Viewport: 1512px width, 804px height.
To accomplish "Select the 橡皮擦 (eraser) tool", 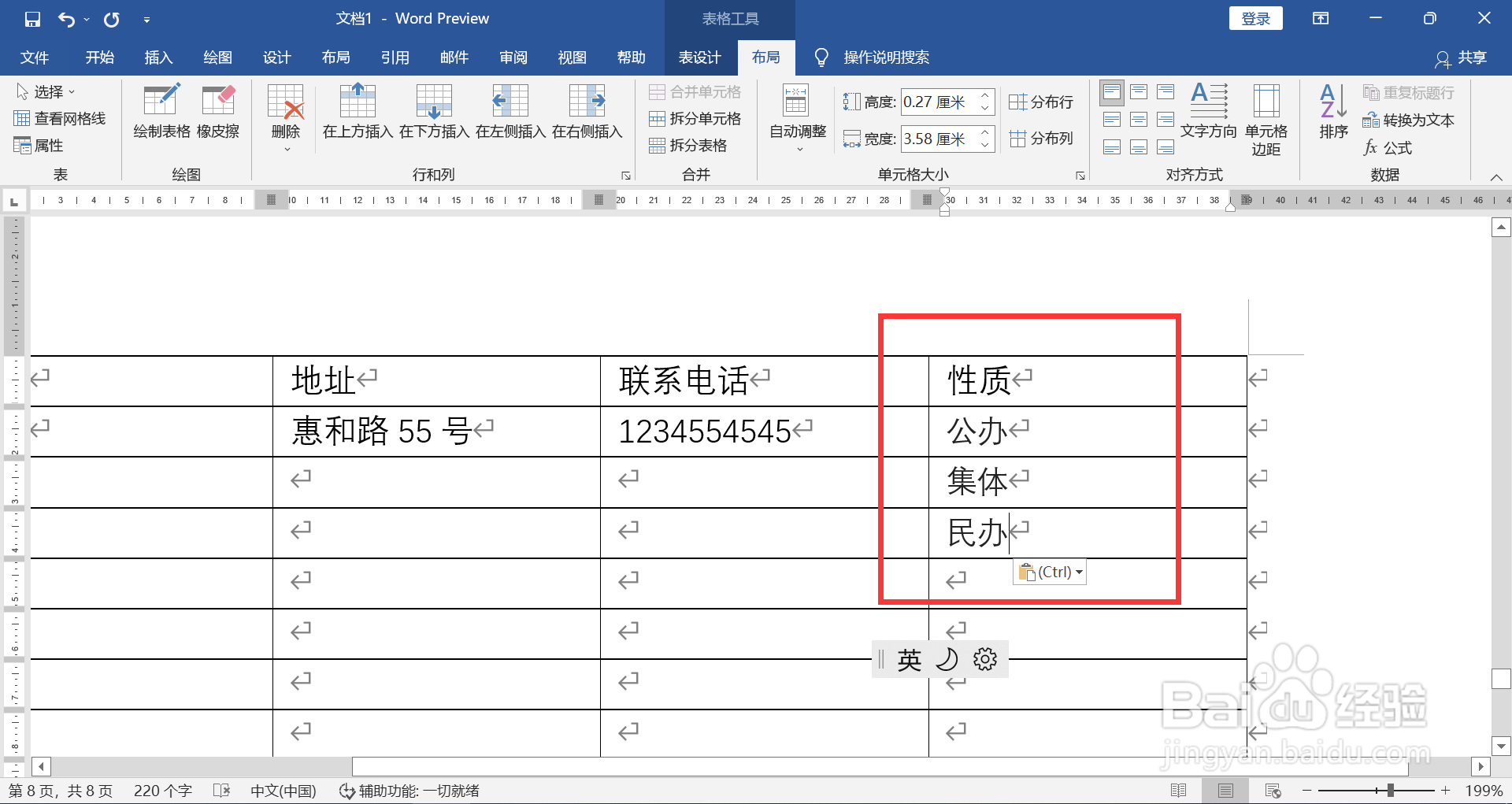I will pos(218,113).
